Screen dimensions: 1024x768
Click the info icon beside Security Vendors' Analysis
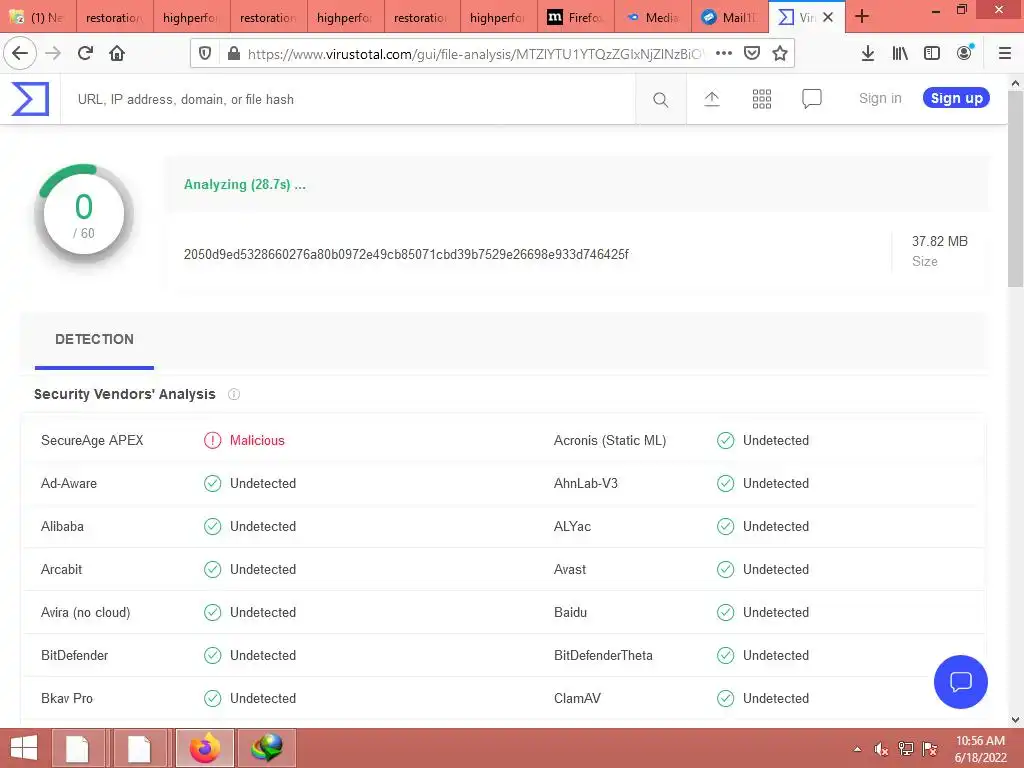(x=234, y=394)
